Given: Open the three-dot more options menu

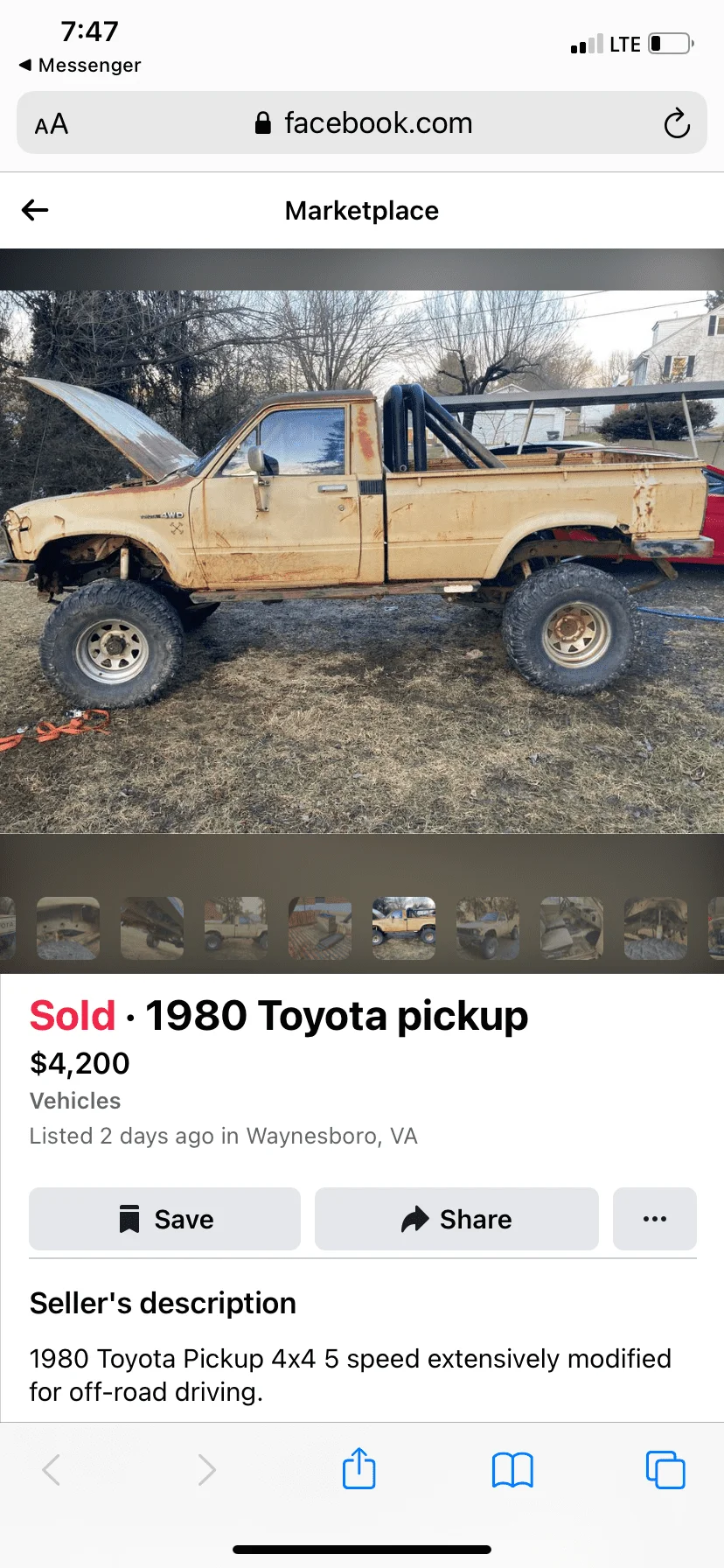Looking at the screenshot, I should pos(655,1219).
